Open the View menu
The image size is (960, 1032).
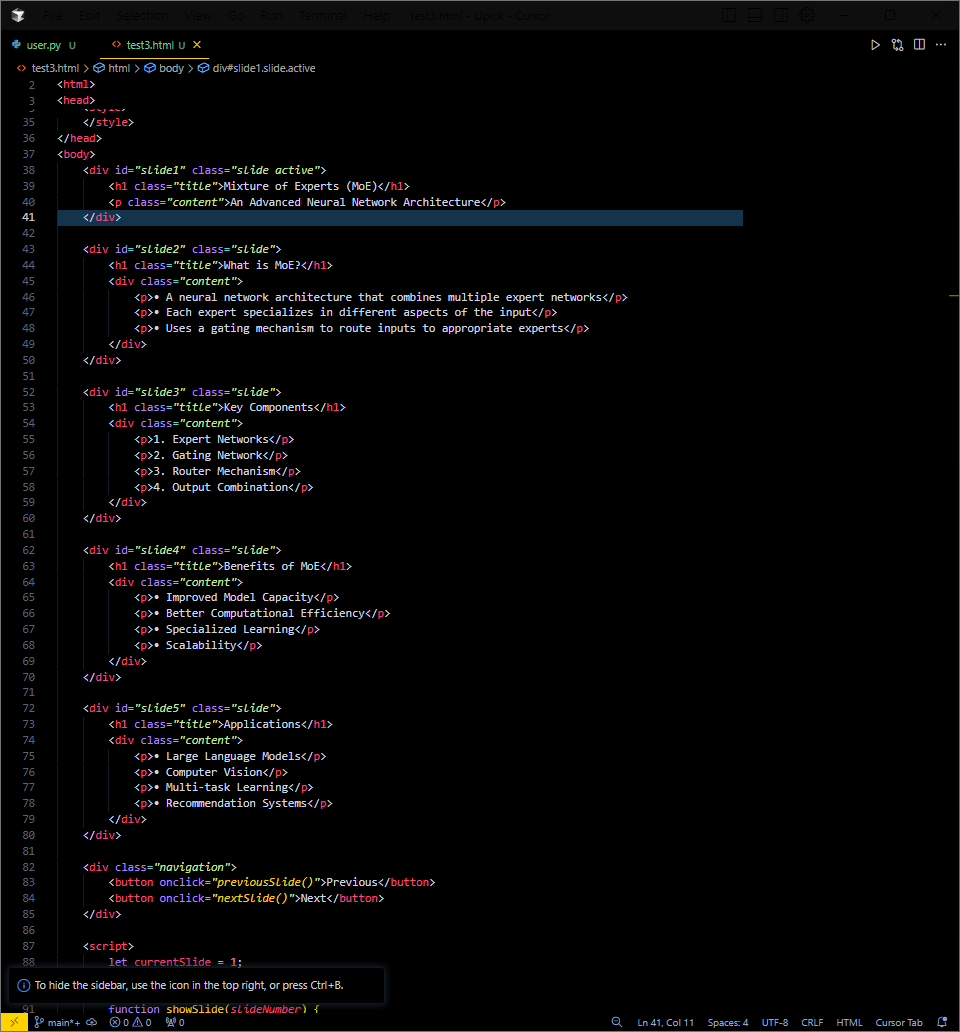pyautogui.click(x=198, y=15)
